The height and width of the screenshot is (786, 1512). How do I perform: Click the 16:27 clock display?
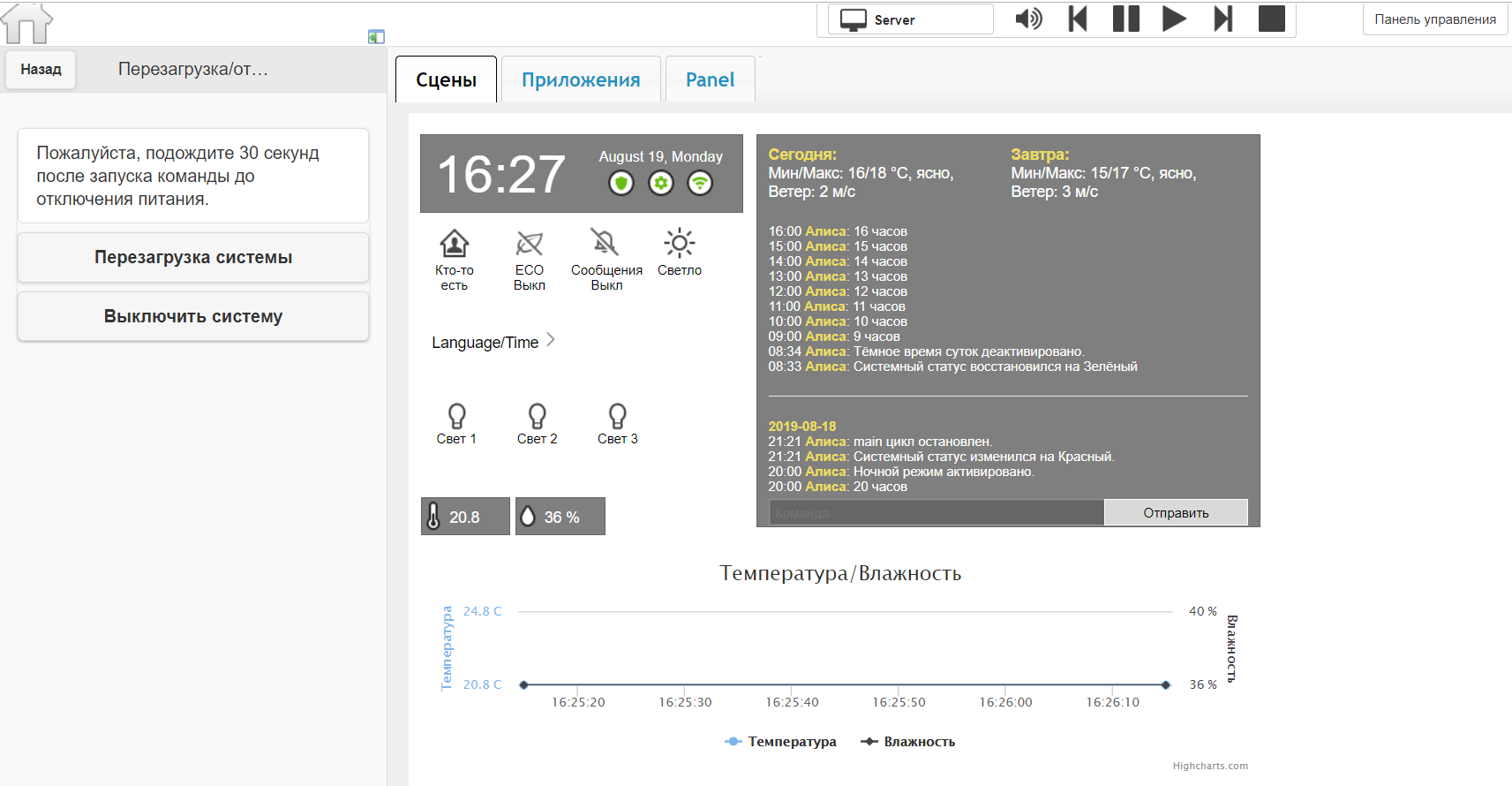click(x=501, y=174)
